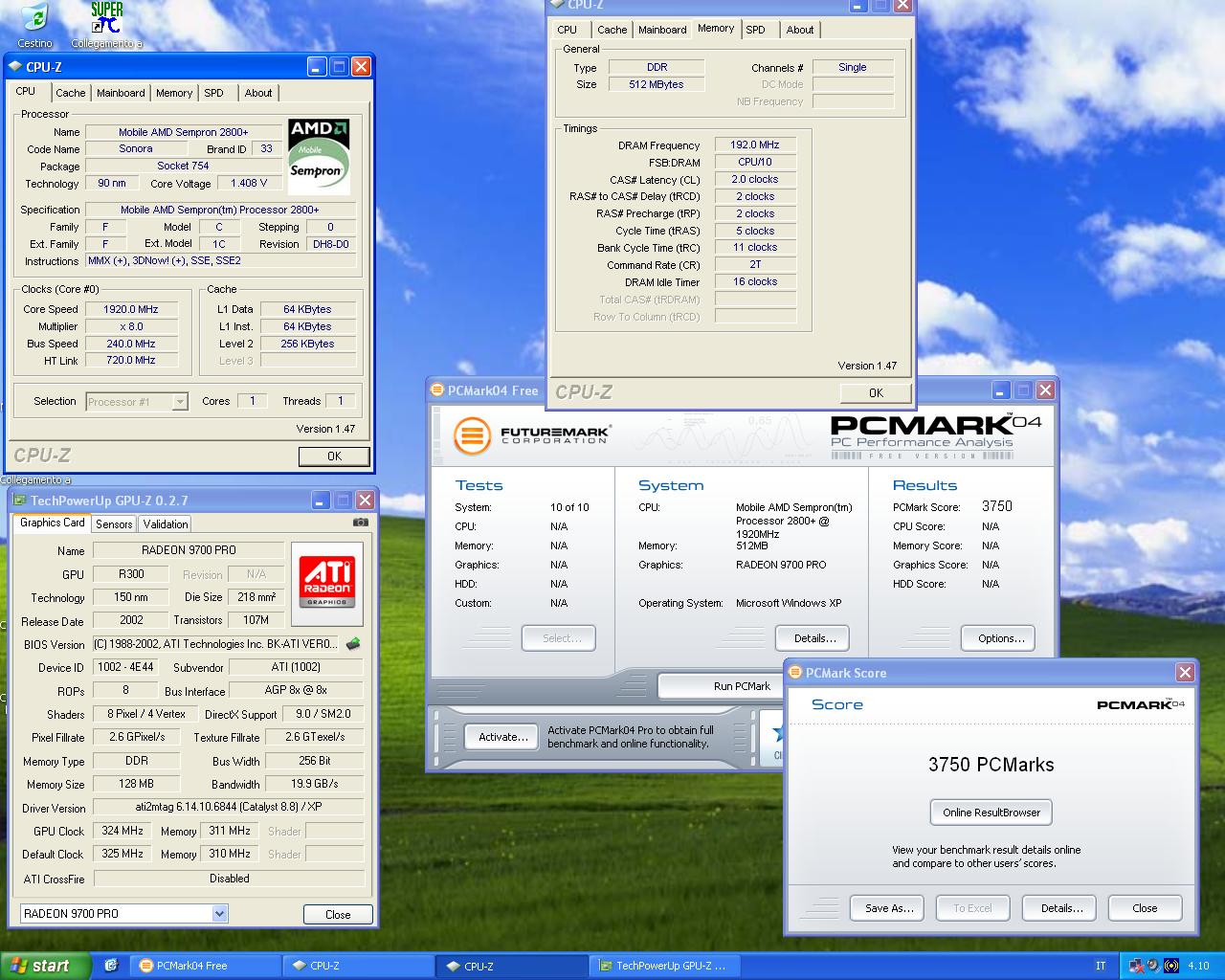This screenshot has width=1225, height=980.
Task: Click the Internet Explorer quick launch icon
Action: pos(111,966)
